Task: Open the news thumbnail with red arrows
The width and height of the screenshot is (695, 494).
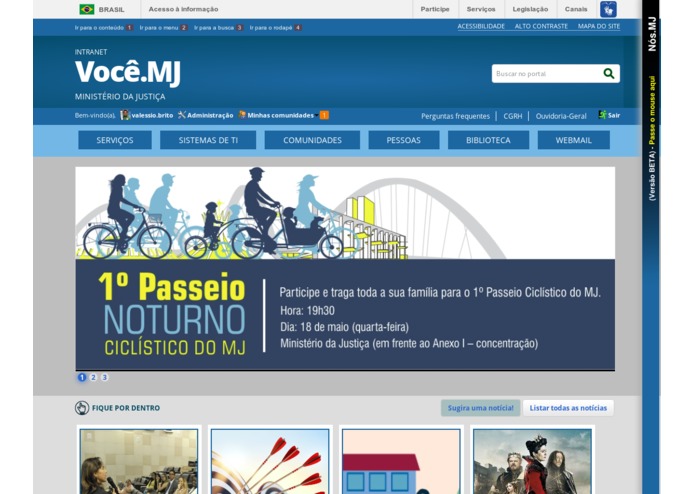Action: [270, 461]
